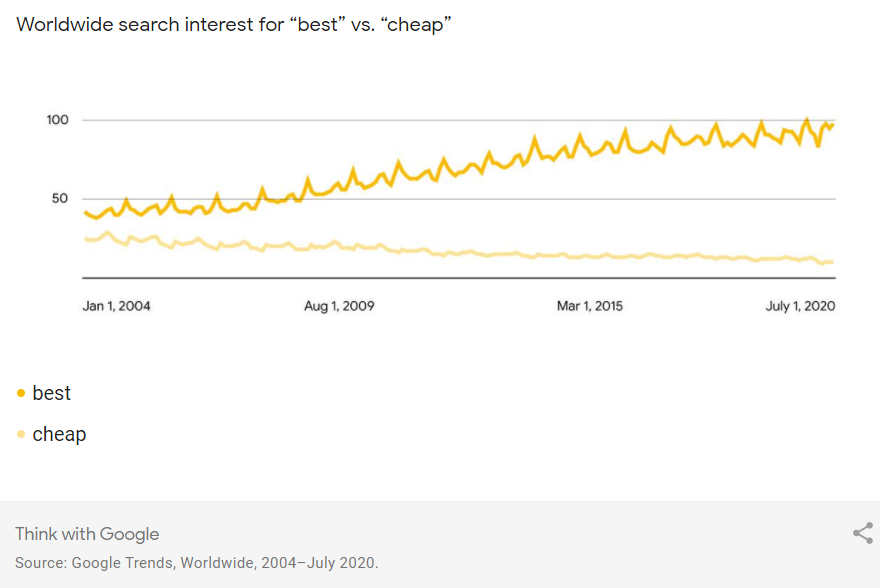
Task: Click the share icon
Action: [x=862, y=534]
